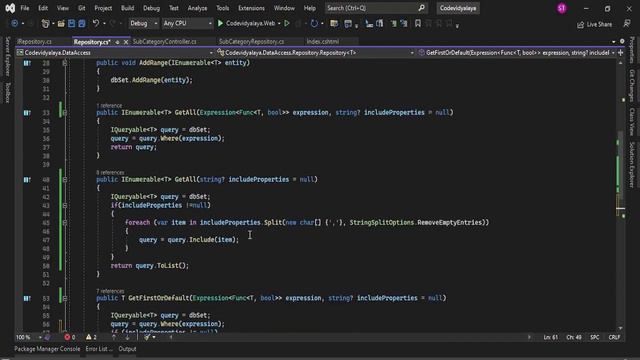640x360 pixels.
Task: Open the Solution Explorer side tab
Action: 632,165
